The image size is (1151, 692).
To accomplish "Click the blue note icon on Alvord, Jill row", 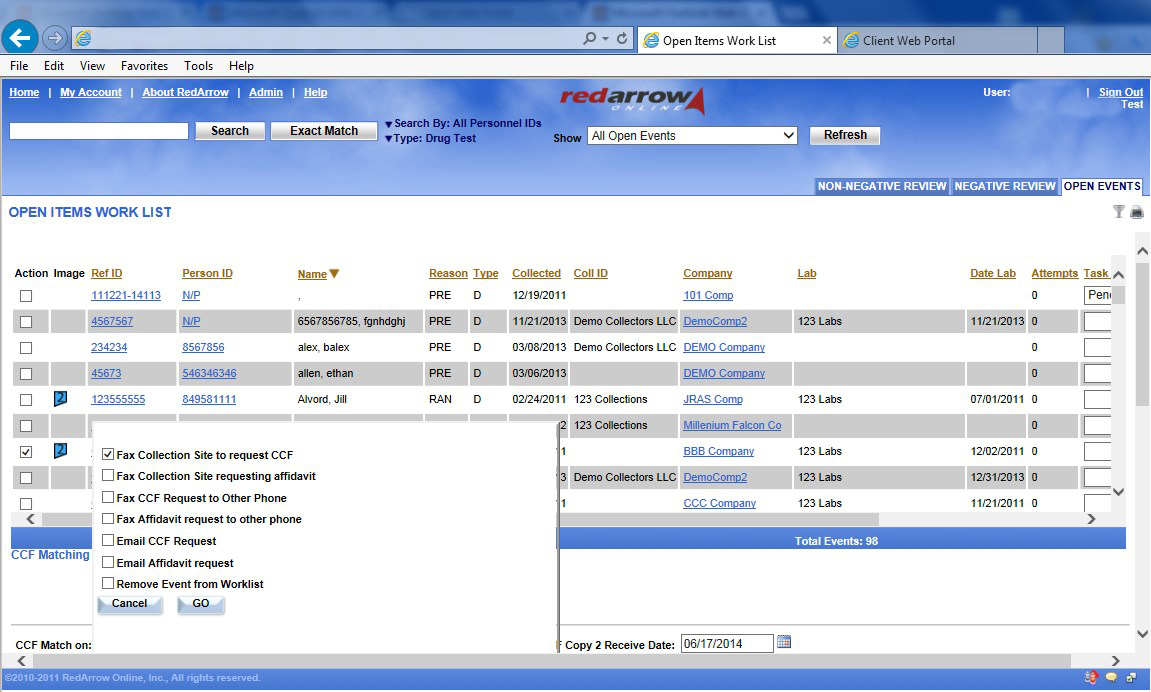I will click(x=59, y=397).
